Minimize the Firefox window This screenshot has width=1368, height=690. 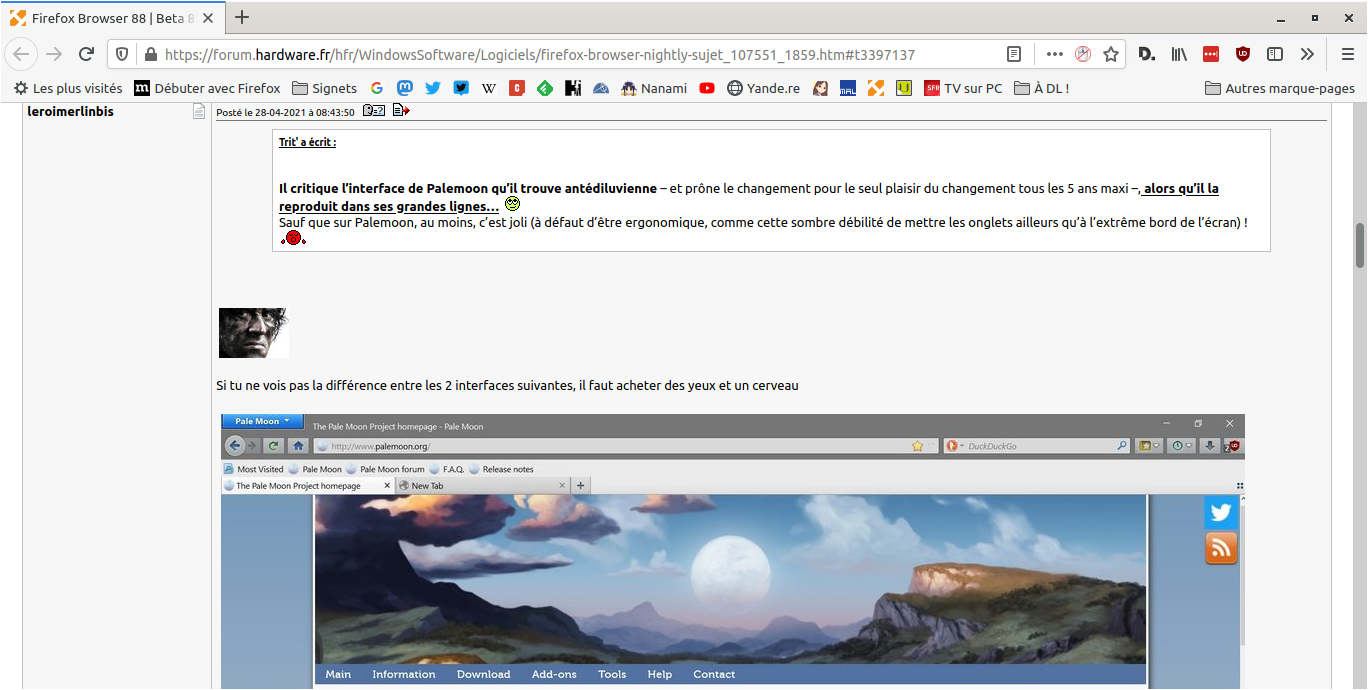coord(1283,18)
